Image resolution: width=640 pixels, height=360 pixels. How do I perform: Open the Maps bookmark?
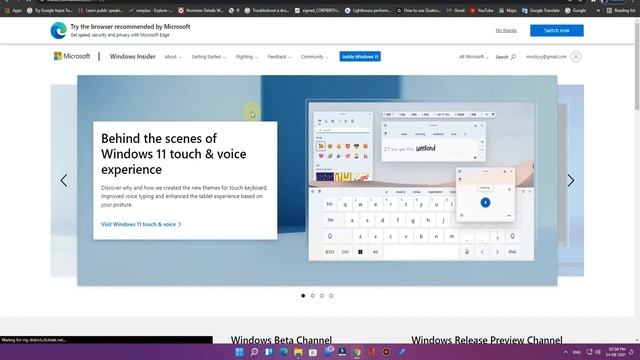point(507,11)
